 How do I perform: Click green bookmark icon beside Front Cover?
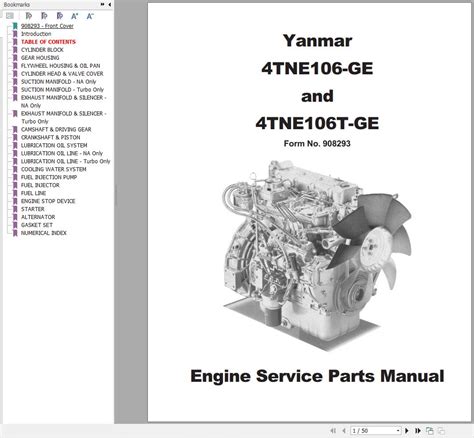(15, 26)
